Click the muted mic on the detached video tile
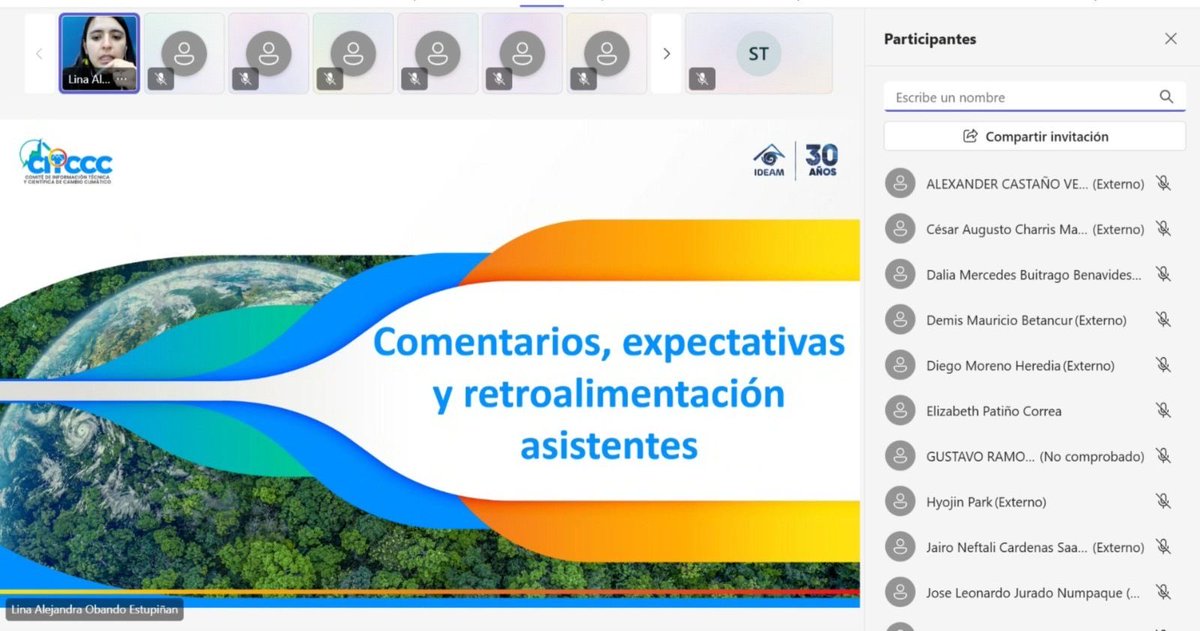1200x631 pixels. point(701,77)
